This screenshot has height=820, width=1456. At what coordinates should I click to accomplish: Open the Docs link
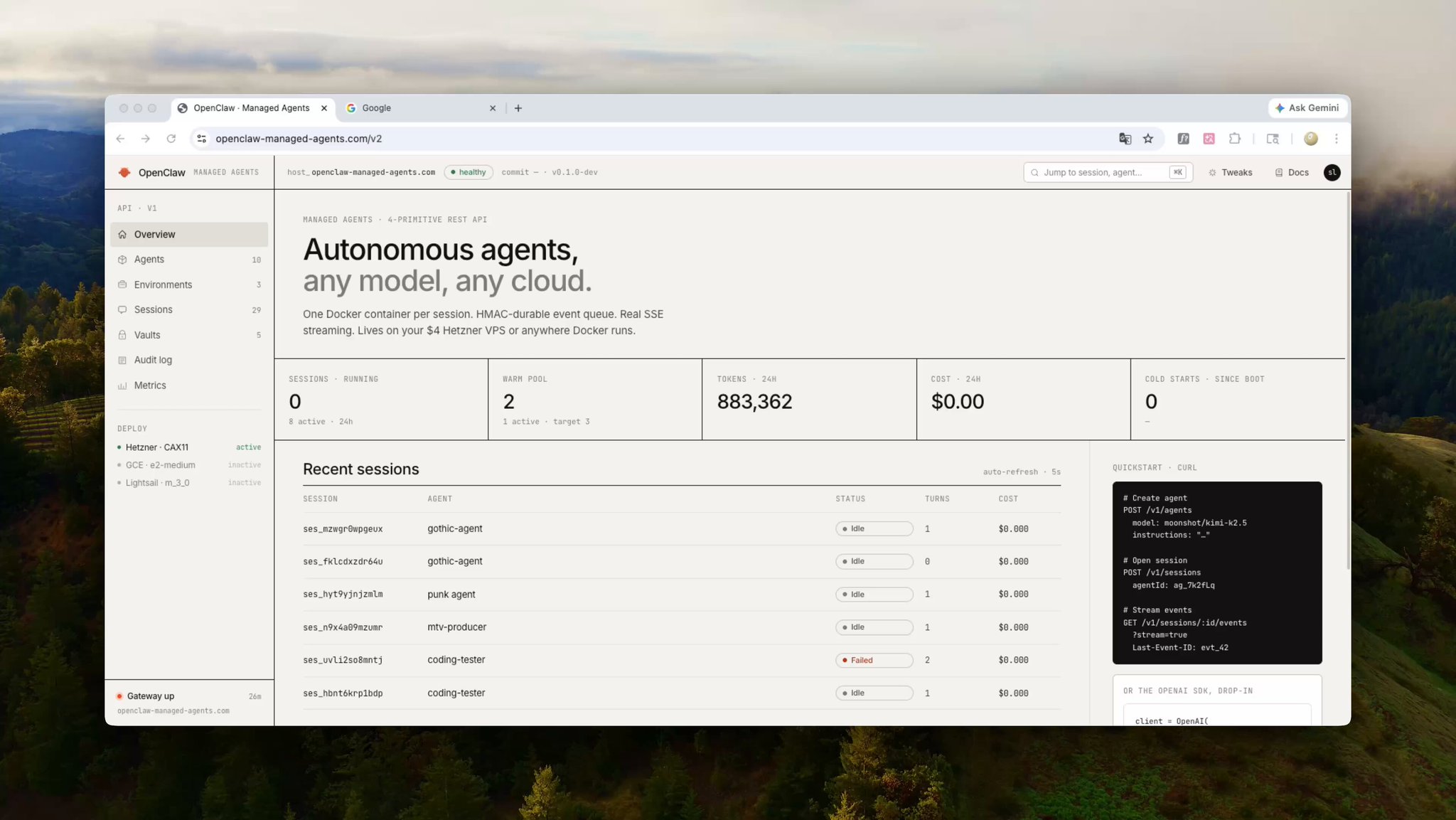(1292, 172)
